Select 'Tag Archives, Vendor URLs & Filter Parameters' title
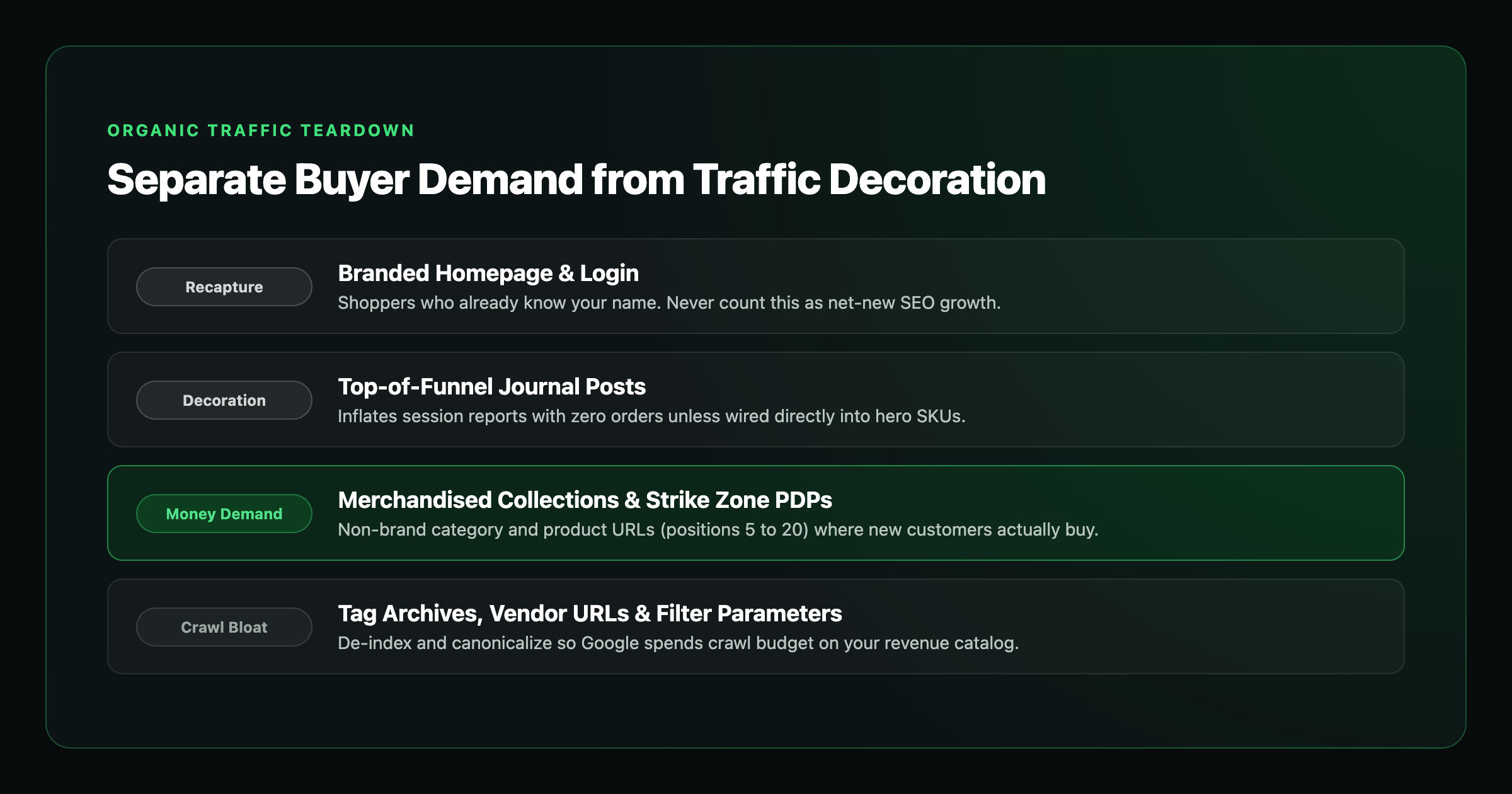Image resolution: width=1512 pixels, height=794 pixels. [590, 613]
